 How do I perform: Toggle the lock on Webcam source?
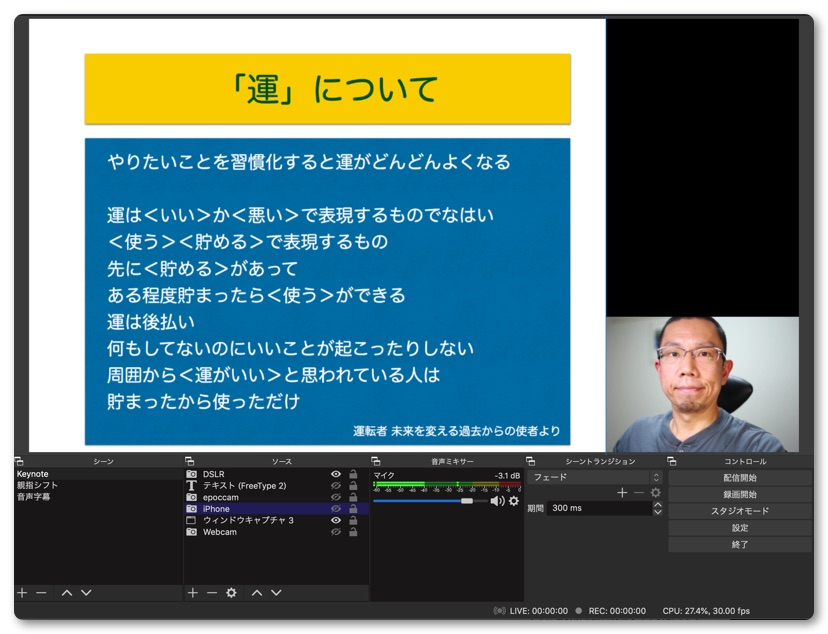coord(353,532)
